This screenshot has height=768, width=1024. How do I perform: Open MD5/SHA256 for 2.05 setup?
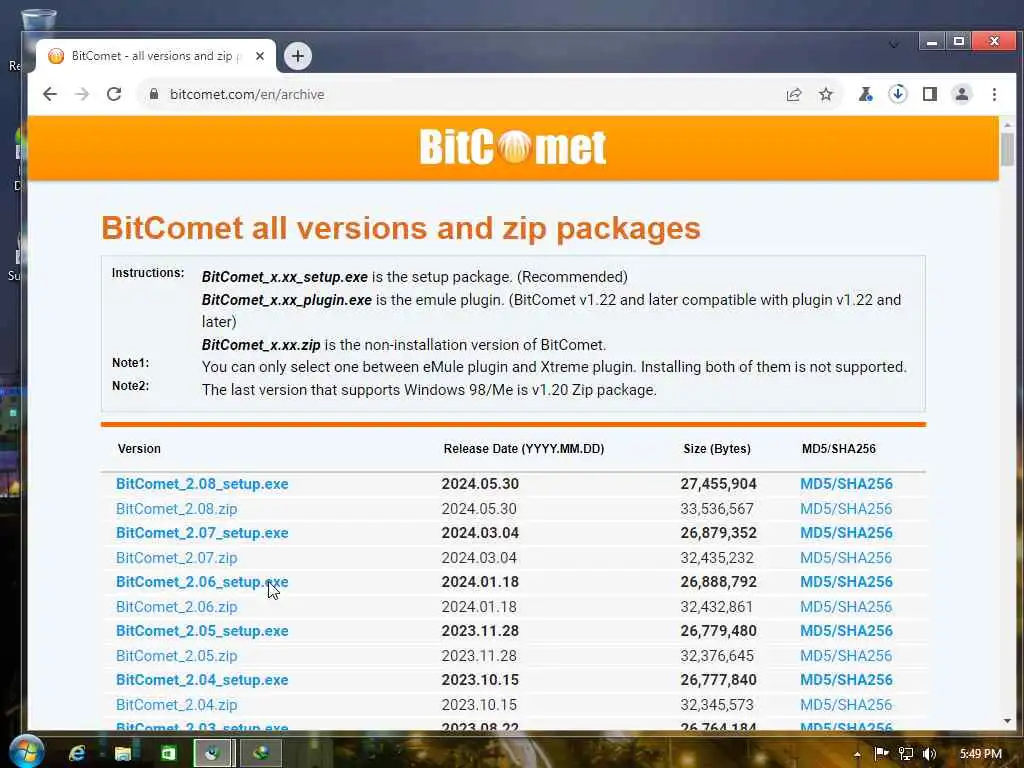tap(846, 631)
